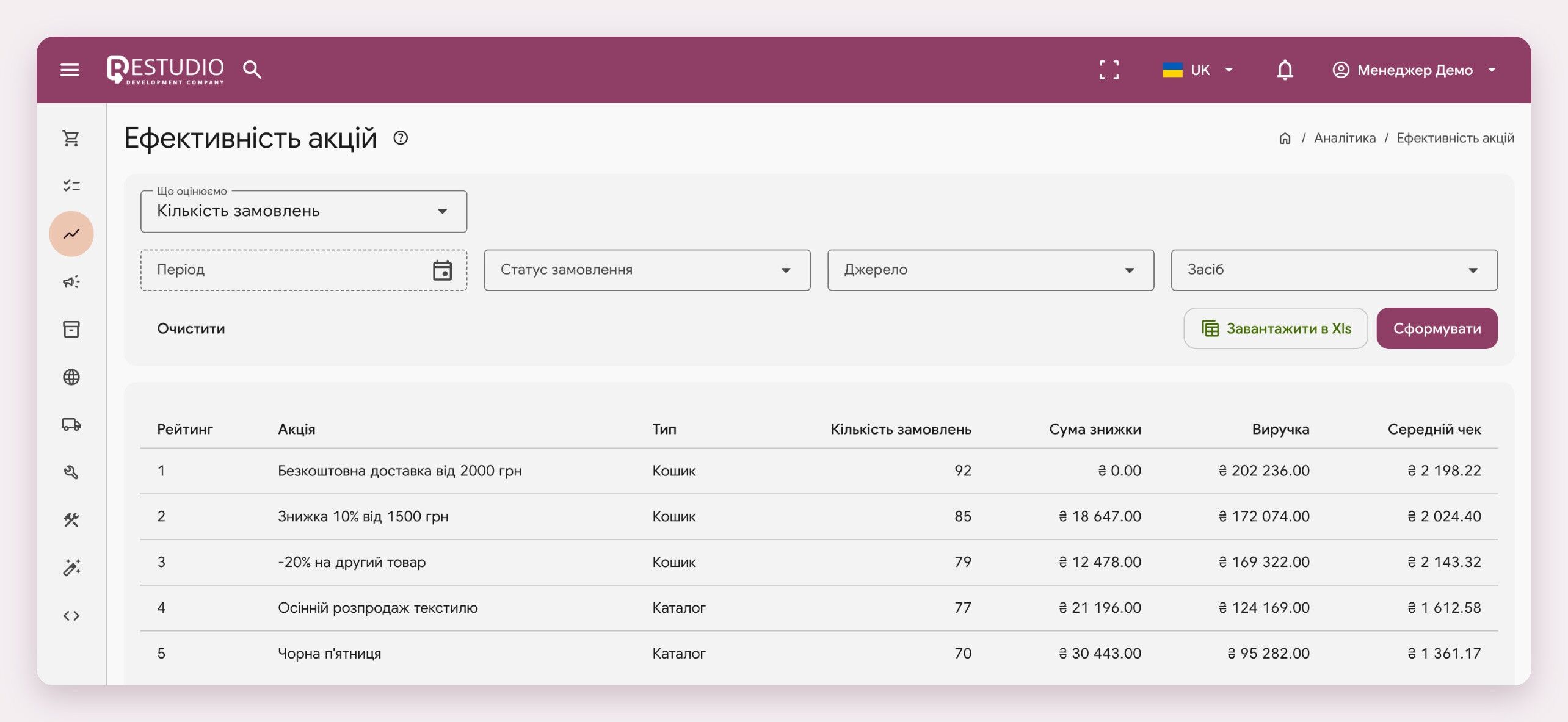This screenshot has height=722, width=1568.
Task: Click the Restudio logo
Action: pyautogui.click(x=165, y=70)
